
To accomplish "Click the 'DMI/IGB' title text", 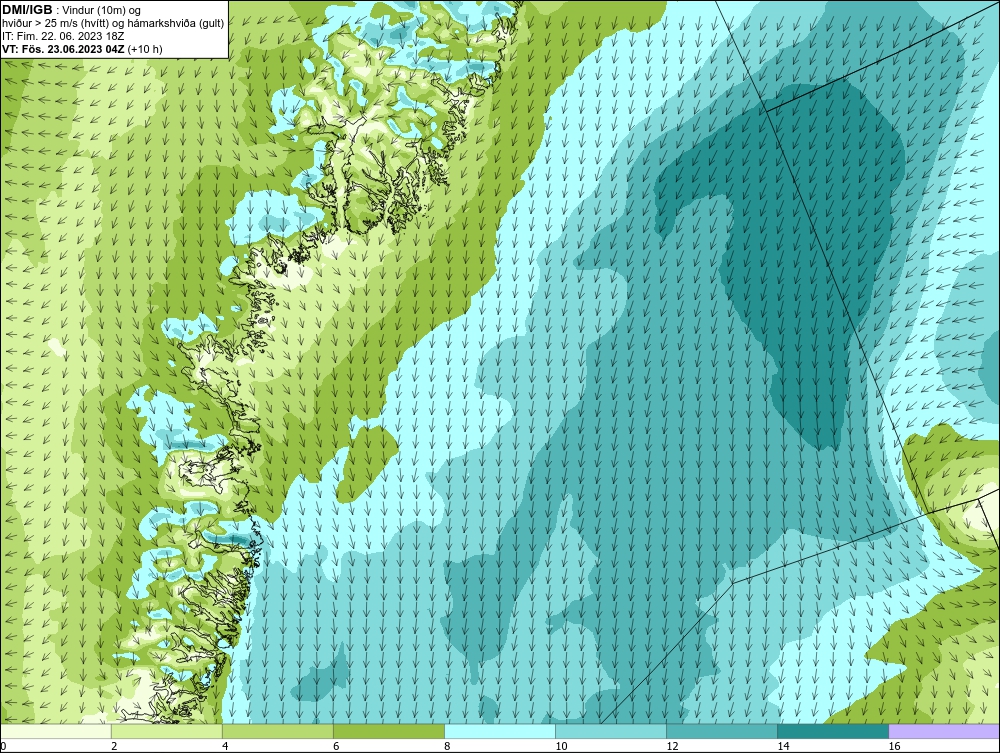I will pyautogui.click(x=27, y=10).
